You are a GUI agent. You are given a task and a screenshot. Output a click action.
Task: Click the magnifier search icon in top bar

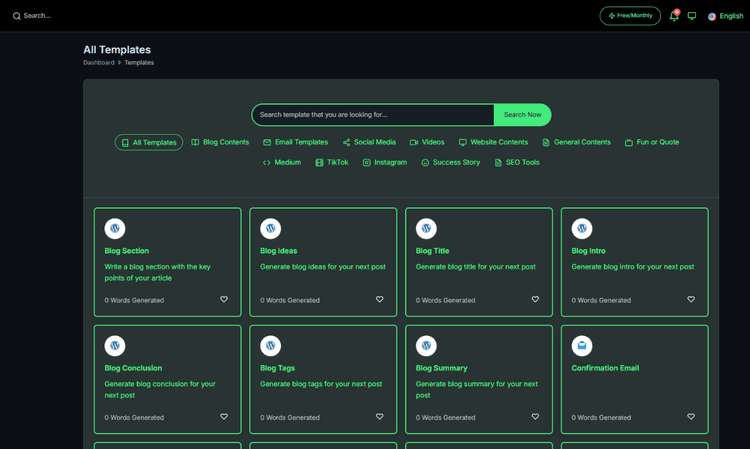17,16
